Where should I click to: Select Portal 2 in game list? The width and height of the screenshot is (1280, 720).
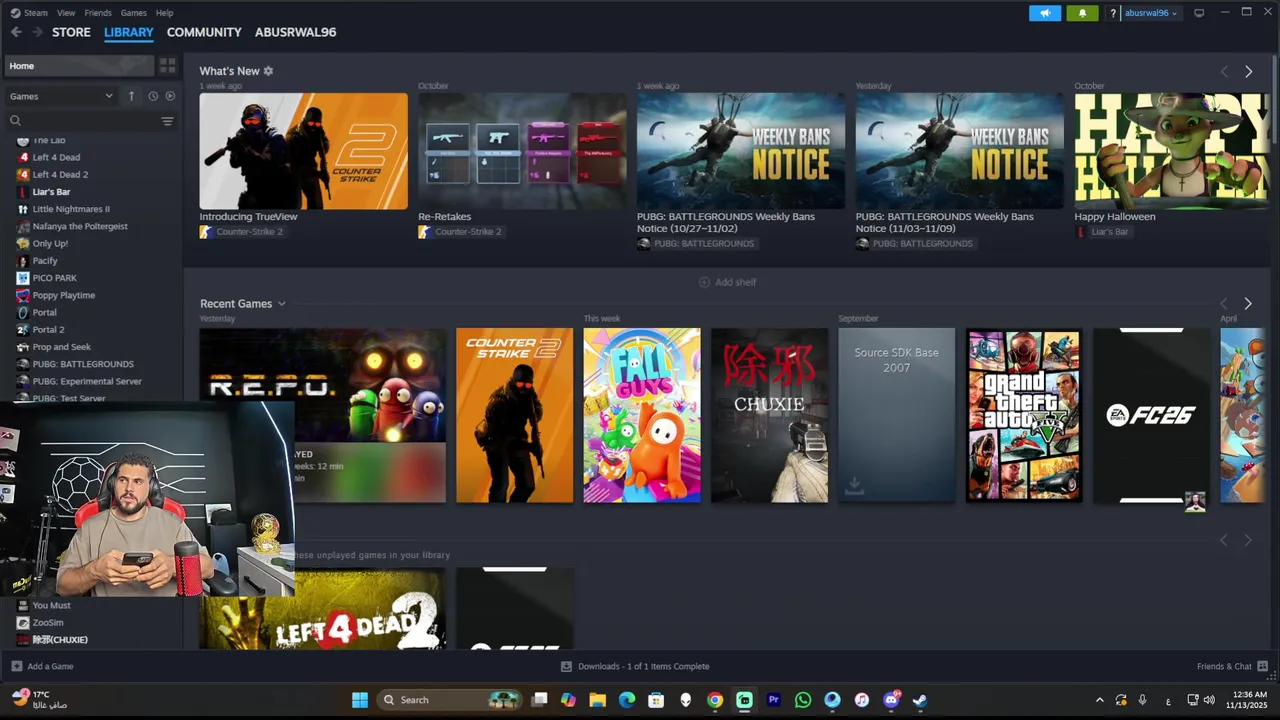[48, 329]
